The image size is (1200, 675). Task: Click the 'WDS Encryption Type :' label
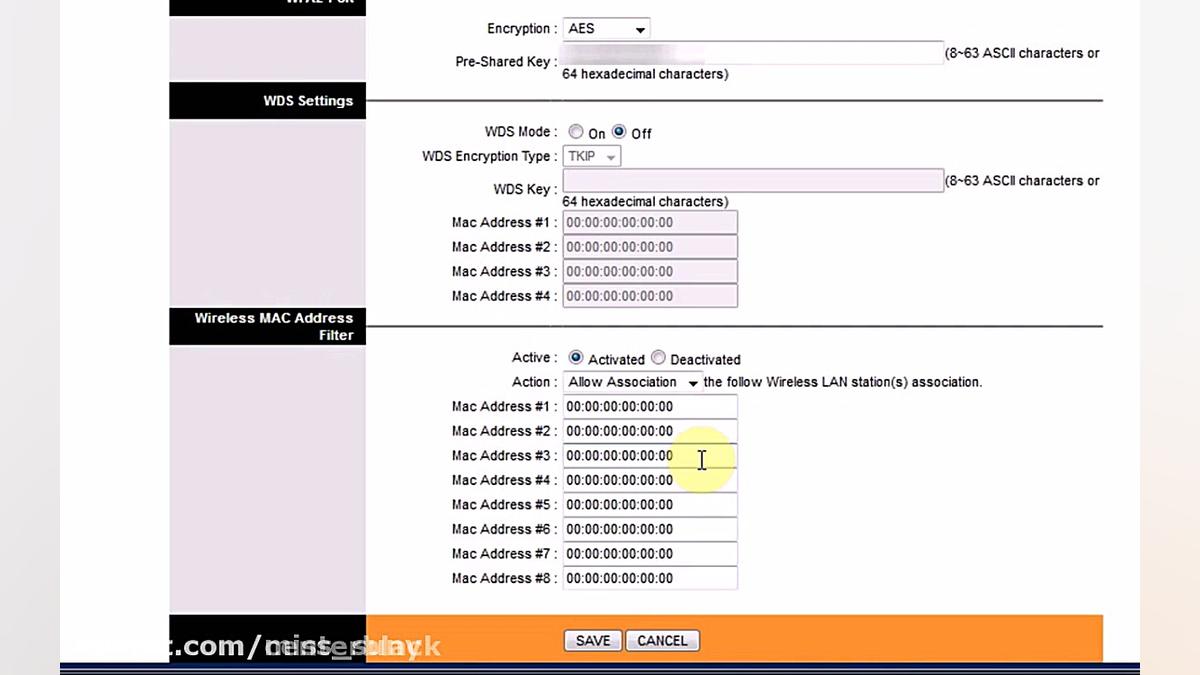490,156
